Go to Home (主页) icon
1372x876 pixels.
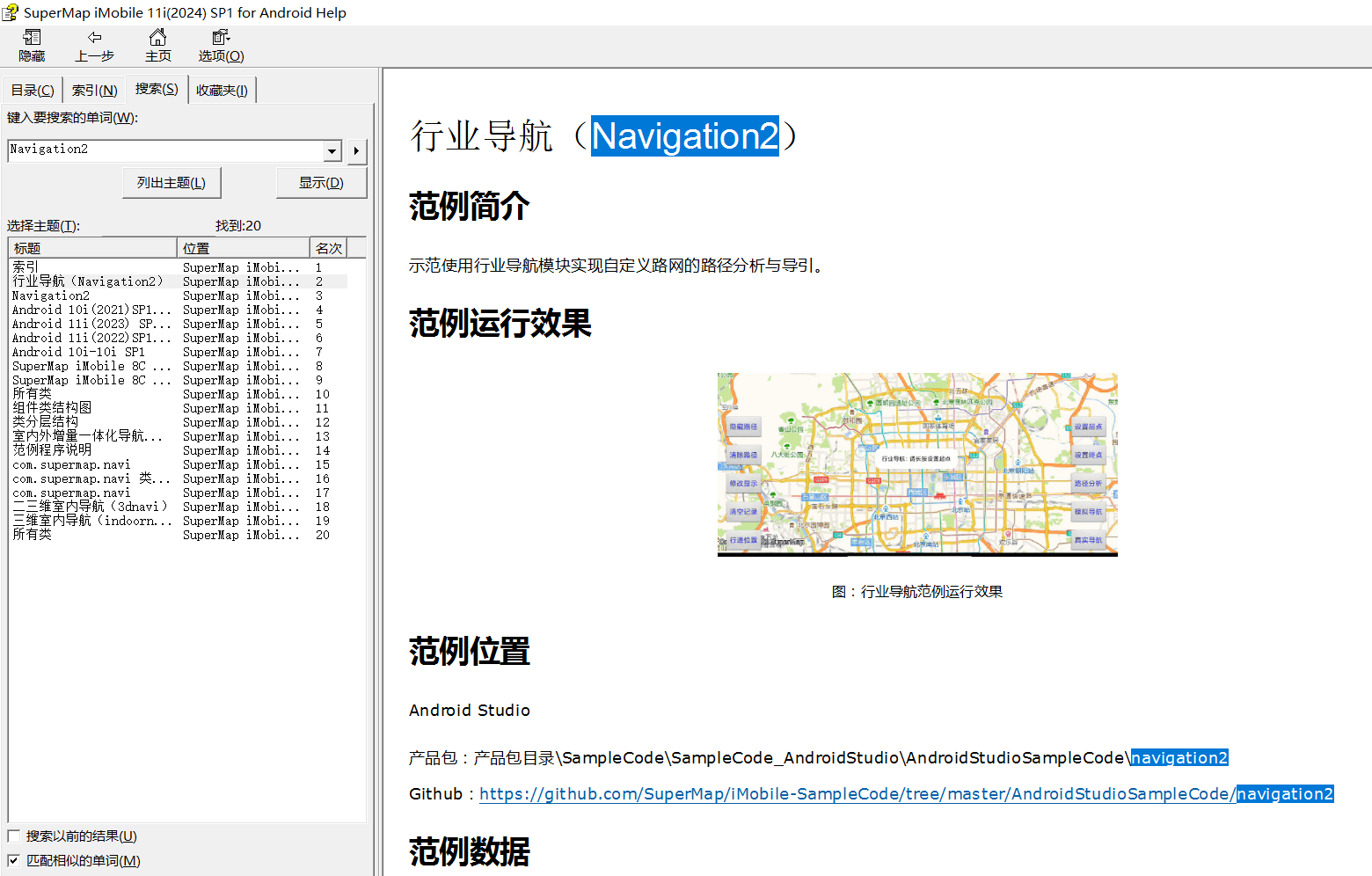click(x=157, y=37)
